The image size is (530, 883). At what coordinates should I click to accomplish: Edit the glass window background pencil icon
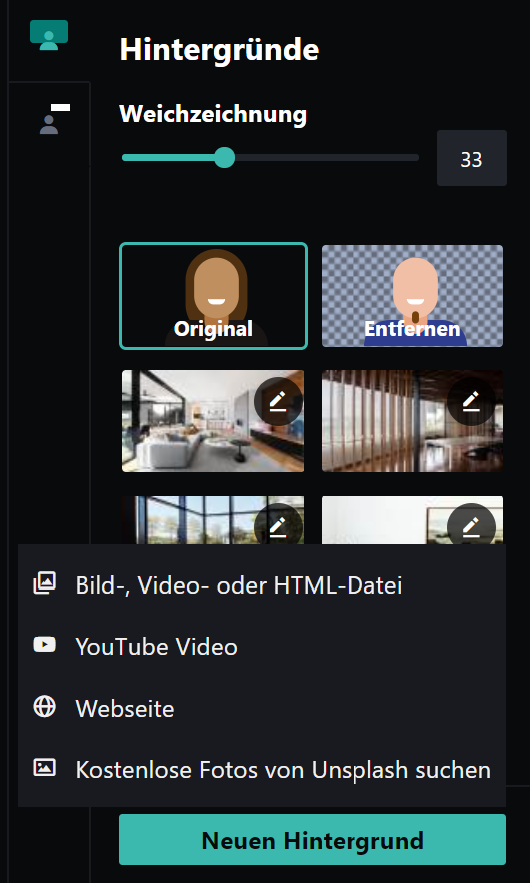[x=278, y=527]
